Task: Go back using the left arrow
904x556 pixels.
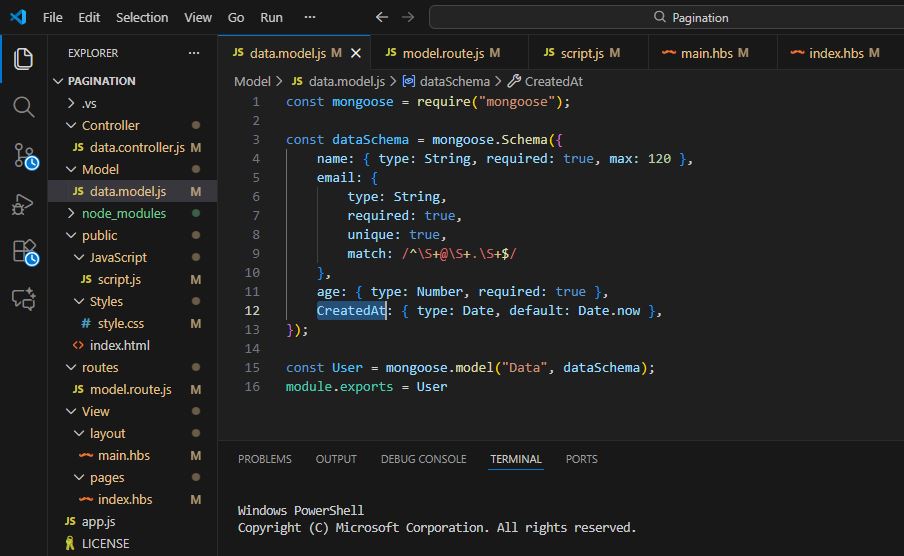Action: (x=381, y=17)
